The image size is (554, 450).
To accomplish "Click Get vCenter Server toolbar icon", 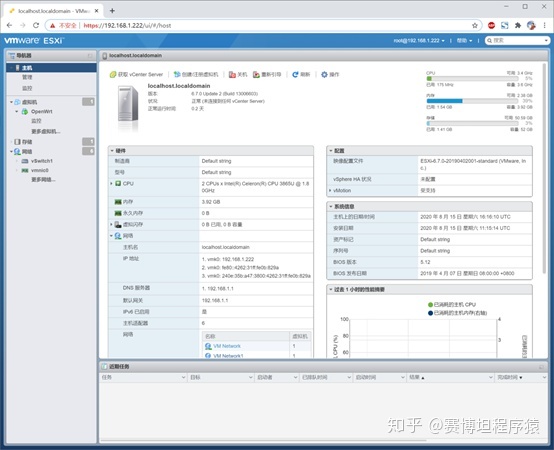I will [x=113, y=75].
